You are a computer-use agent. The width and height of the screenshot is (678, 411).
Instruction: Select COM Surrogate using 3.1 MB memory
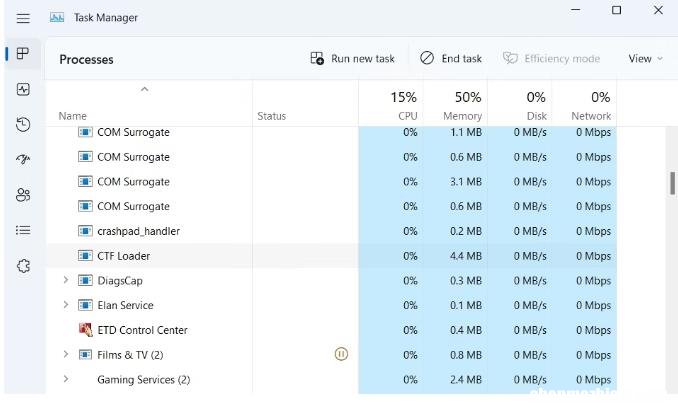coord(331,182)
